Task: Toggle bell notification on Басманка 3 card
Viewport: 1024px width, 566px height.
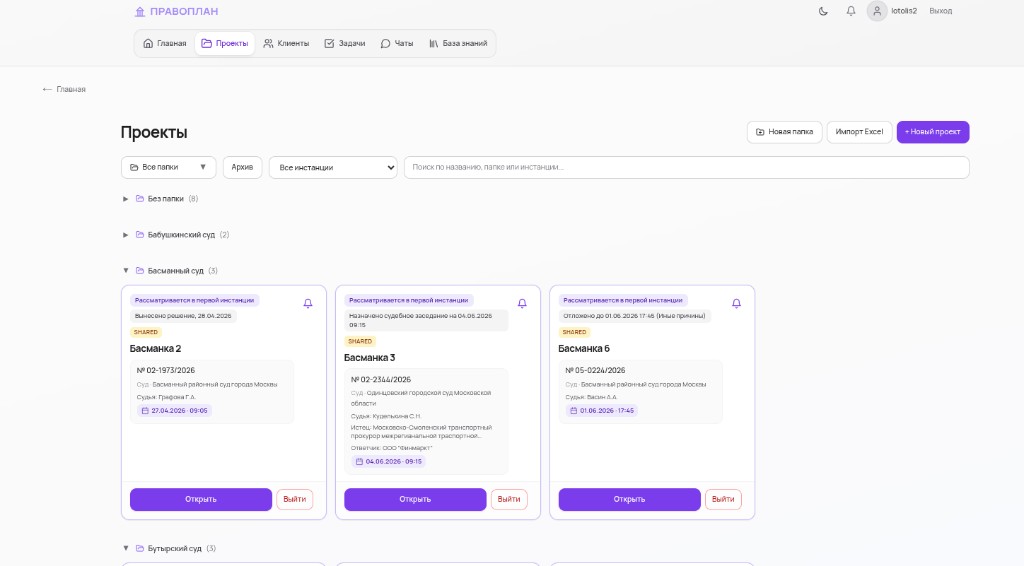Action: point(522,304)
